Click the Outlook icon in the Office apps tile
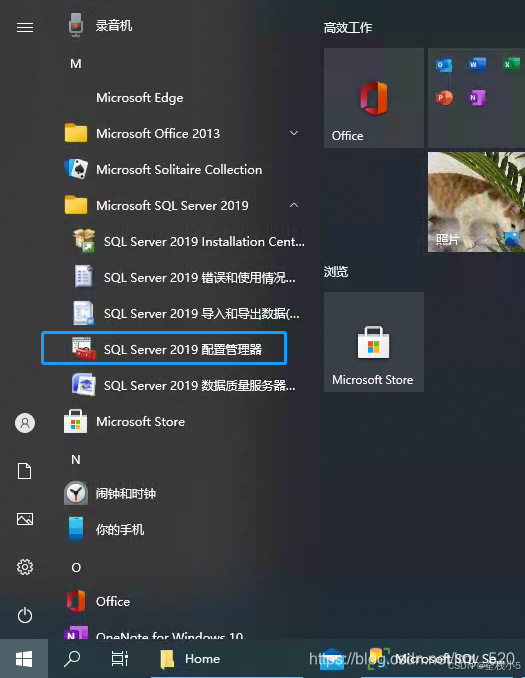The height and width of the screenshot is (678, 525). 444,65
